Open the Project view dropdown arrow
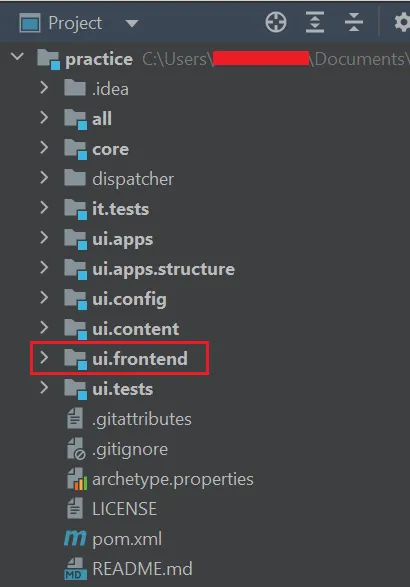 (131, 24)
